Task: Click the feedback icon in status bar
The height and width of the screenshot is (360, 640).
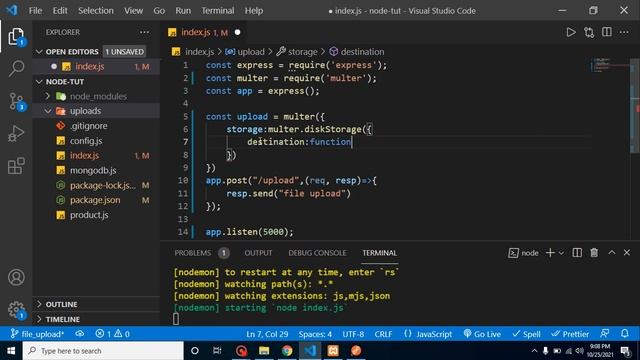Action: click(605, 334)
